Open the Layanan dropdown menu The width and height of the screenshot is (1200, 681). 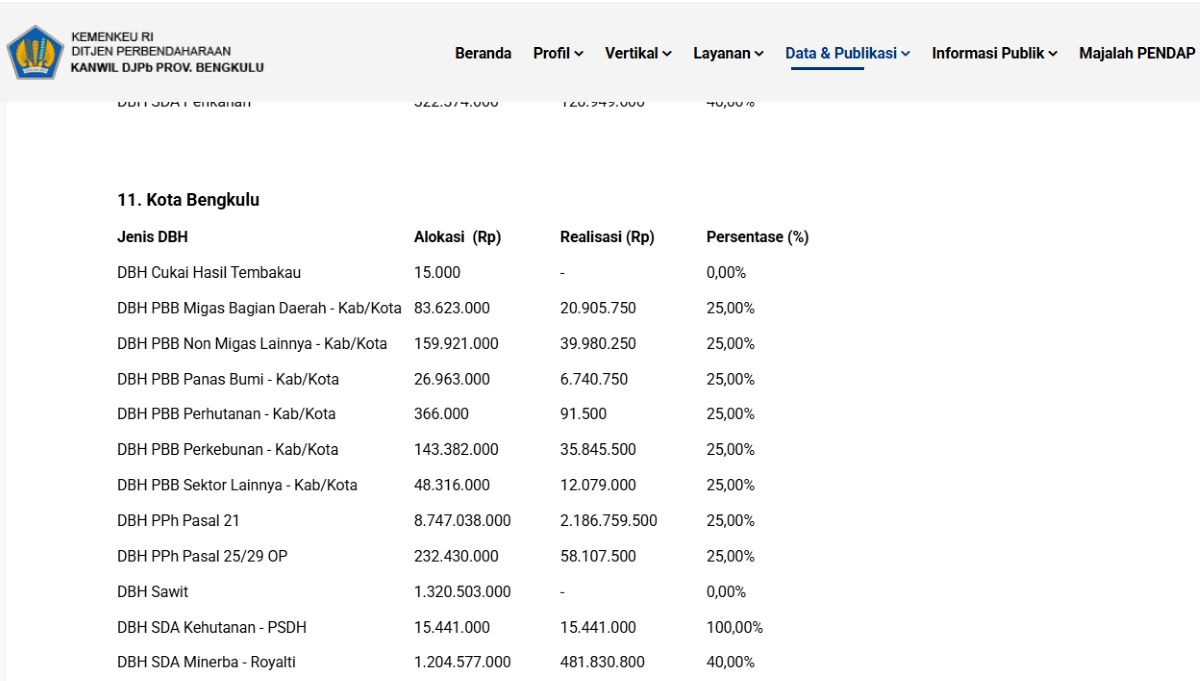(x=728, y=53)
